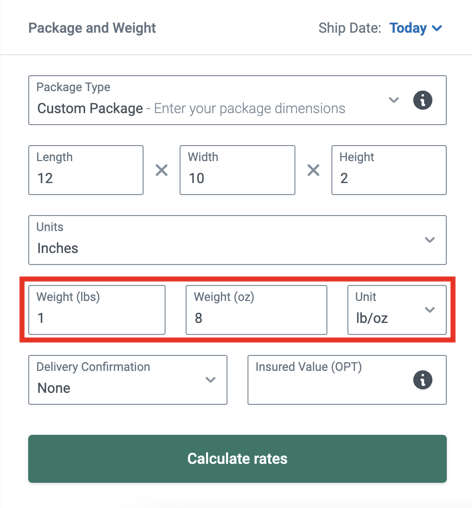Click the multiply sign between Length and Width
This screenshot has height=508, width=472.
162,170
